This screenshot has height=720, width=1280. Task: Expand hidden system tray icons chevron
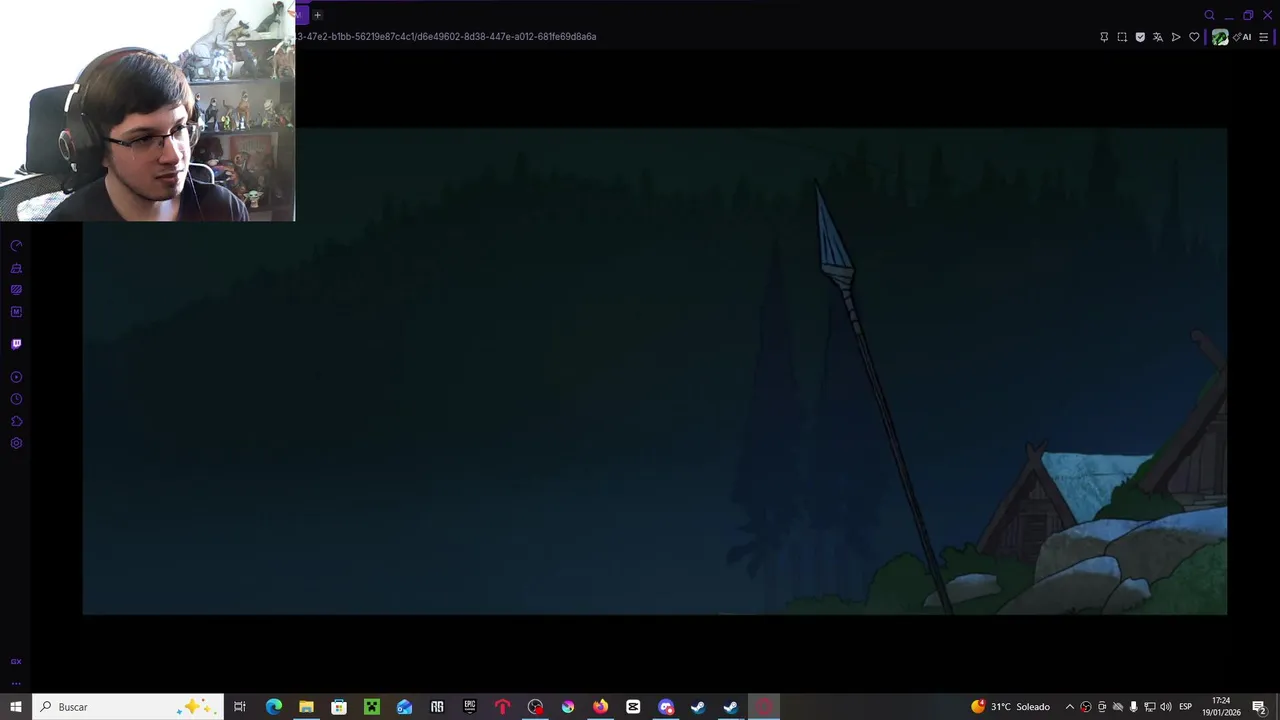coord(1069,707)
